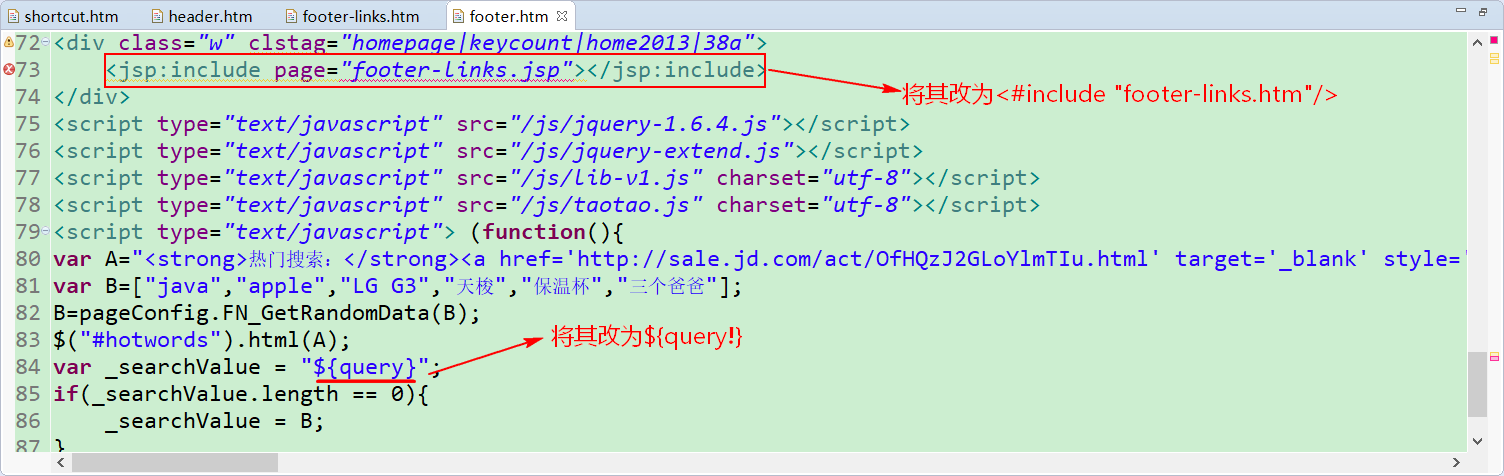Click the class="w" attribute on line 72
Screen dimensions: 1504x476
pyautogui.click(x=176, y=43)
